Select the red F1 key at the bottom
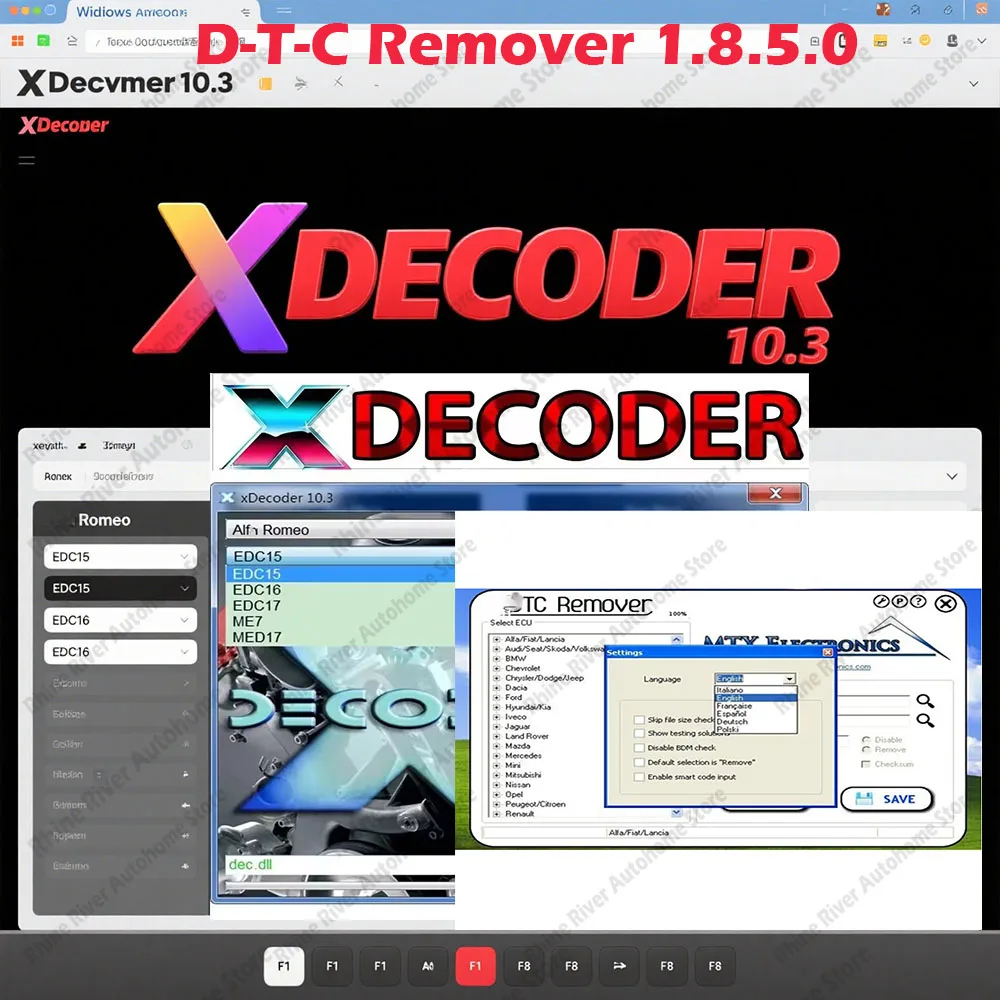The width and height of the screenshot is (1000, 1000). 476,966
